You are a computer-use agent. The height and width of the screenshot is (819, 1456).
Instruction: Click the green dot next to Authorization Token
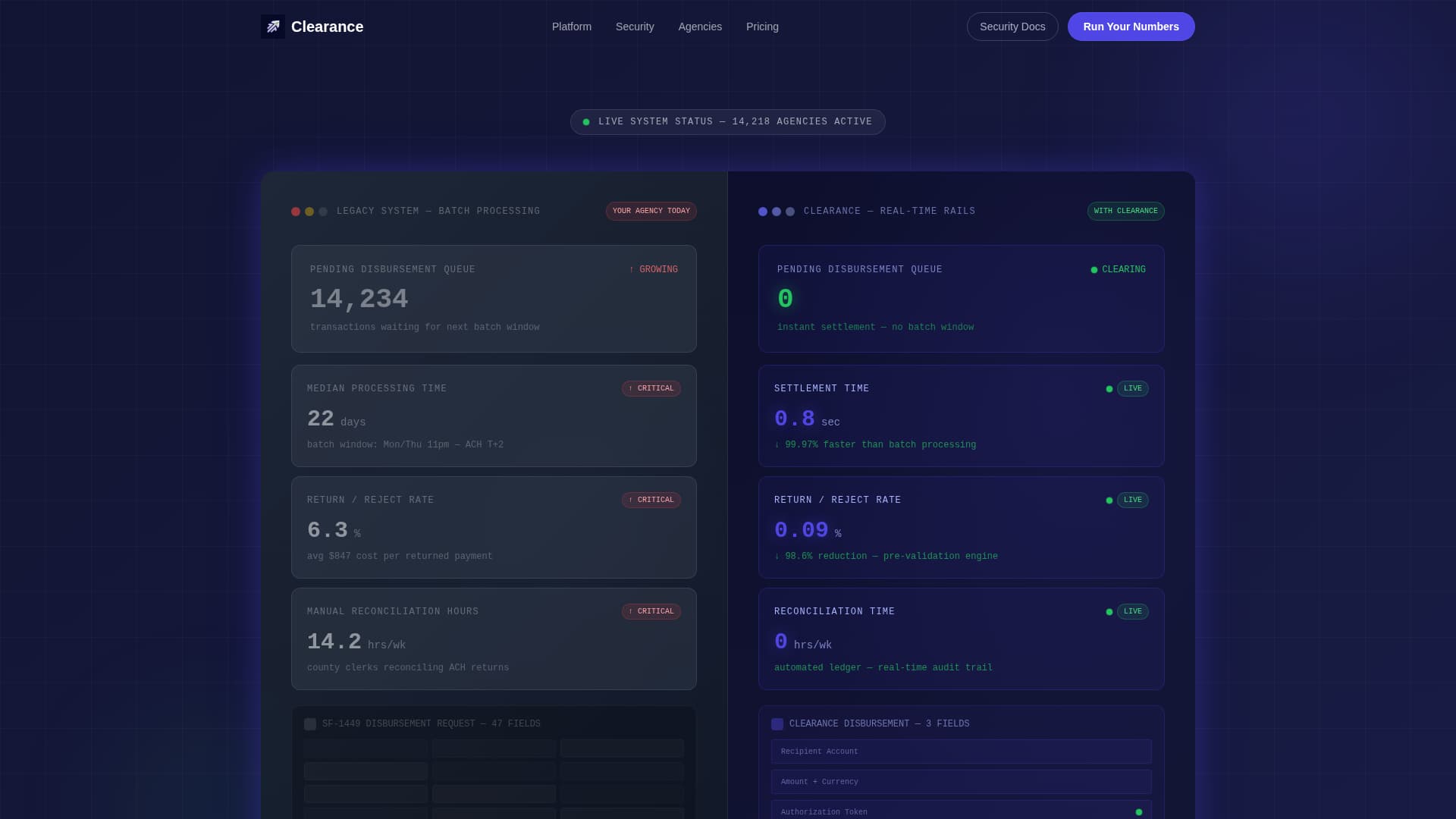1140,811
